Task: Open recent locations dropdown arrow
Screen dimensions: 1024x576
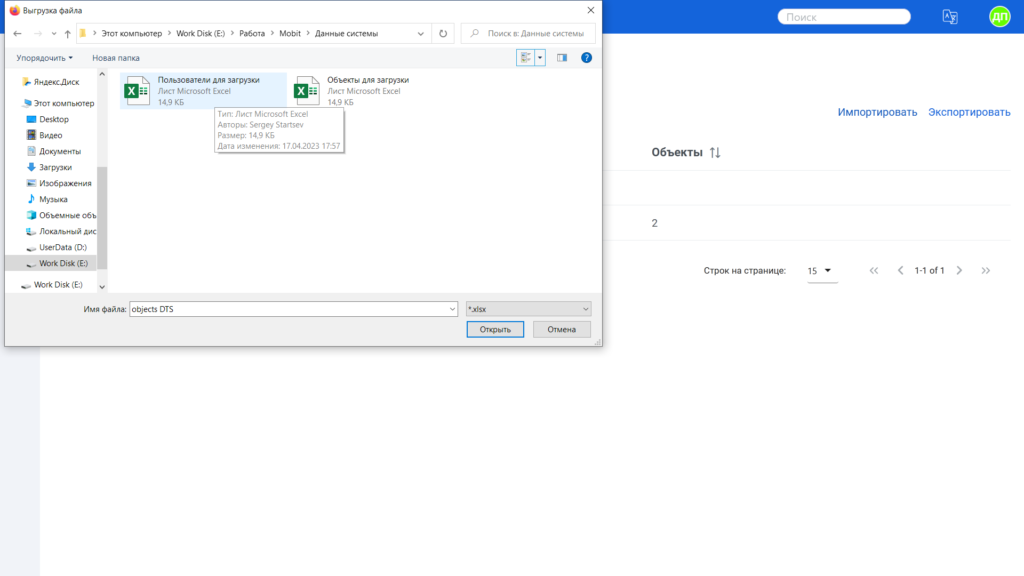Action: point(54,33)
